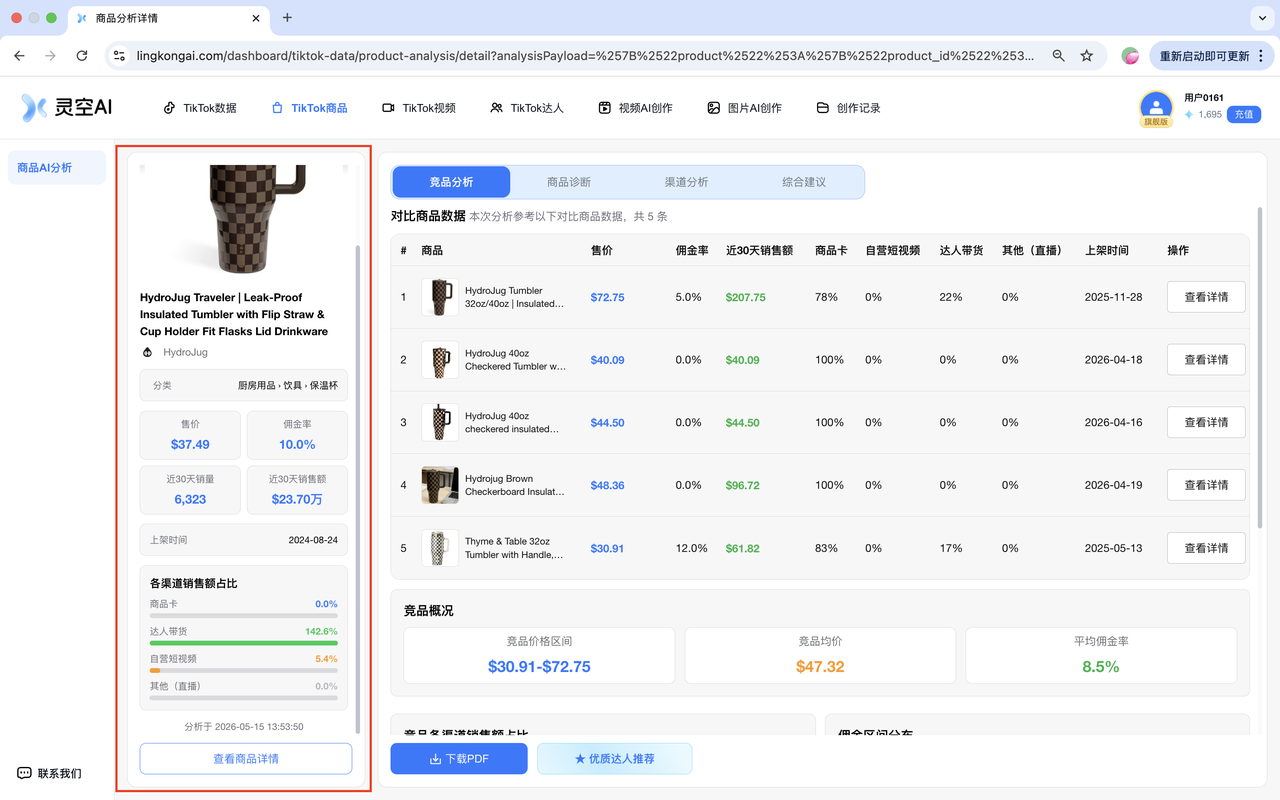Click the 2025-11-28 listing date
1280x800 pixels.
coord(1113,297)
